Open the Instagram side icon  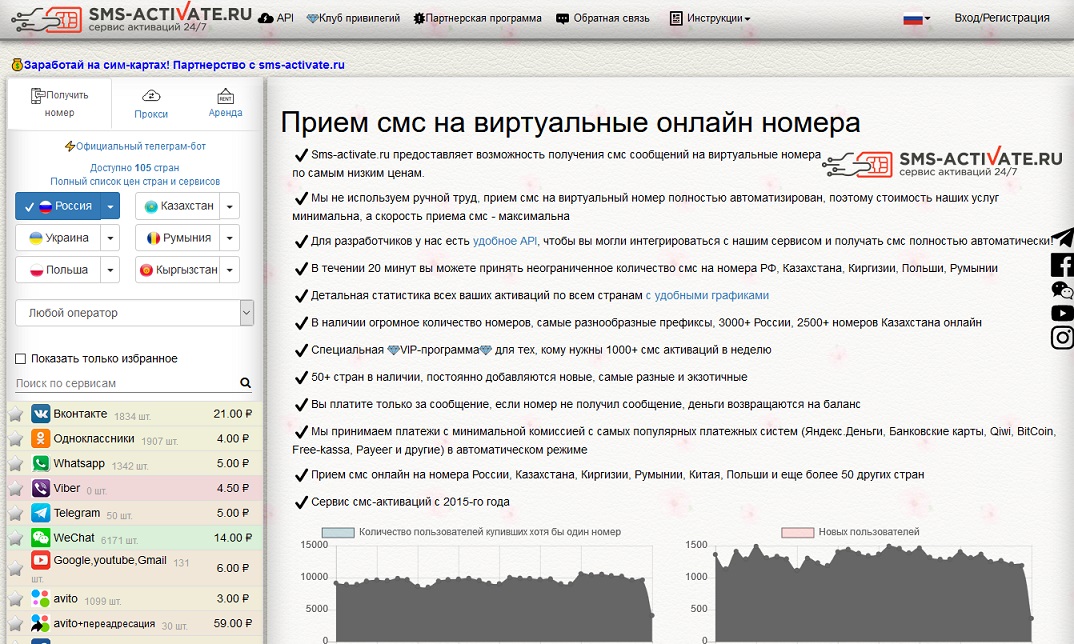(1062, 338)
